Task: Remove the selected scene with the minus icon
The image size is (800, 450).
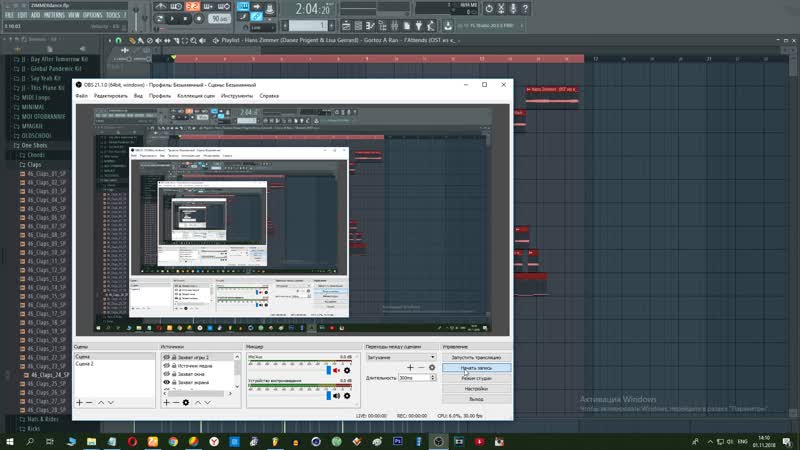Action: 89,403
